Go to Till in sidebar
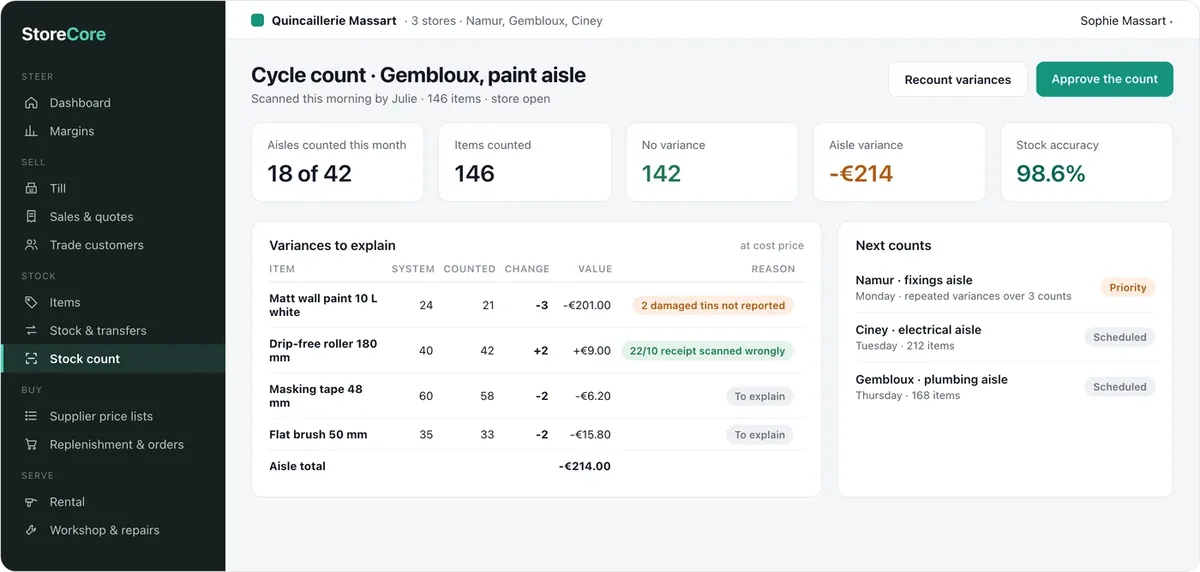 click(x=113, y=188)
